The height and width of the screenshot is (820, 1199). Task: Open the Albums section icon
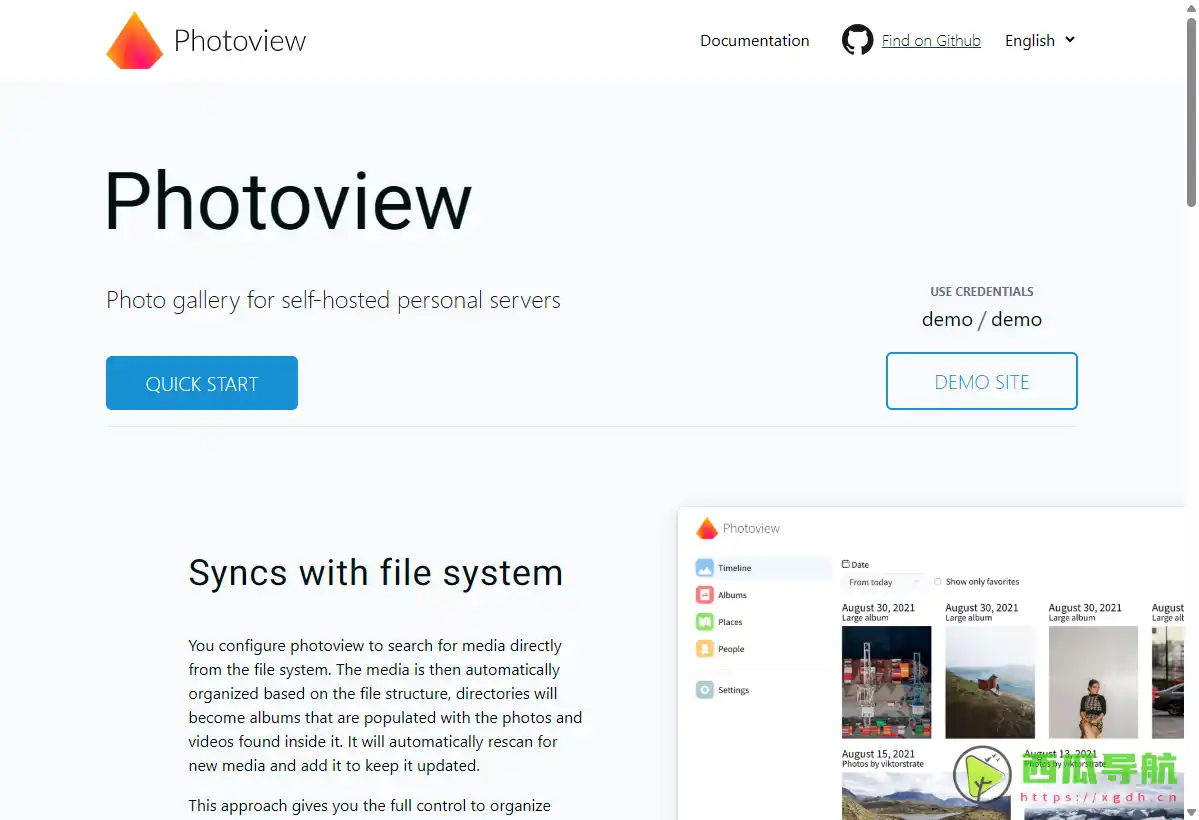pyautogui.click(x=704, y=594)
